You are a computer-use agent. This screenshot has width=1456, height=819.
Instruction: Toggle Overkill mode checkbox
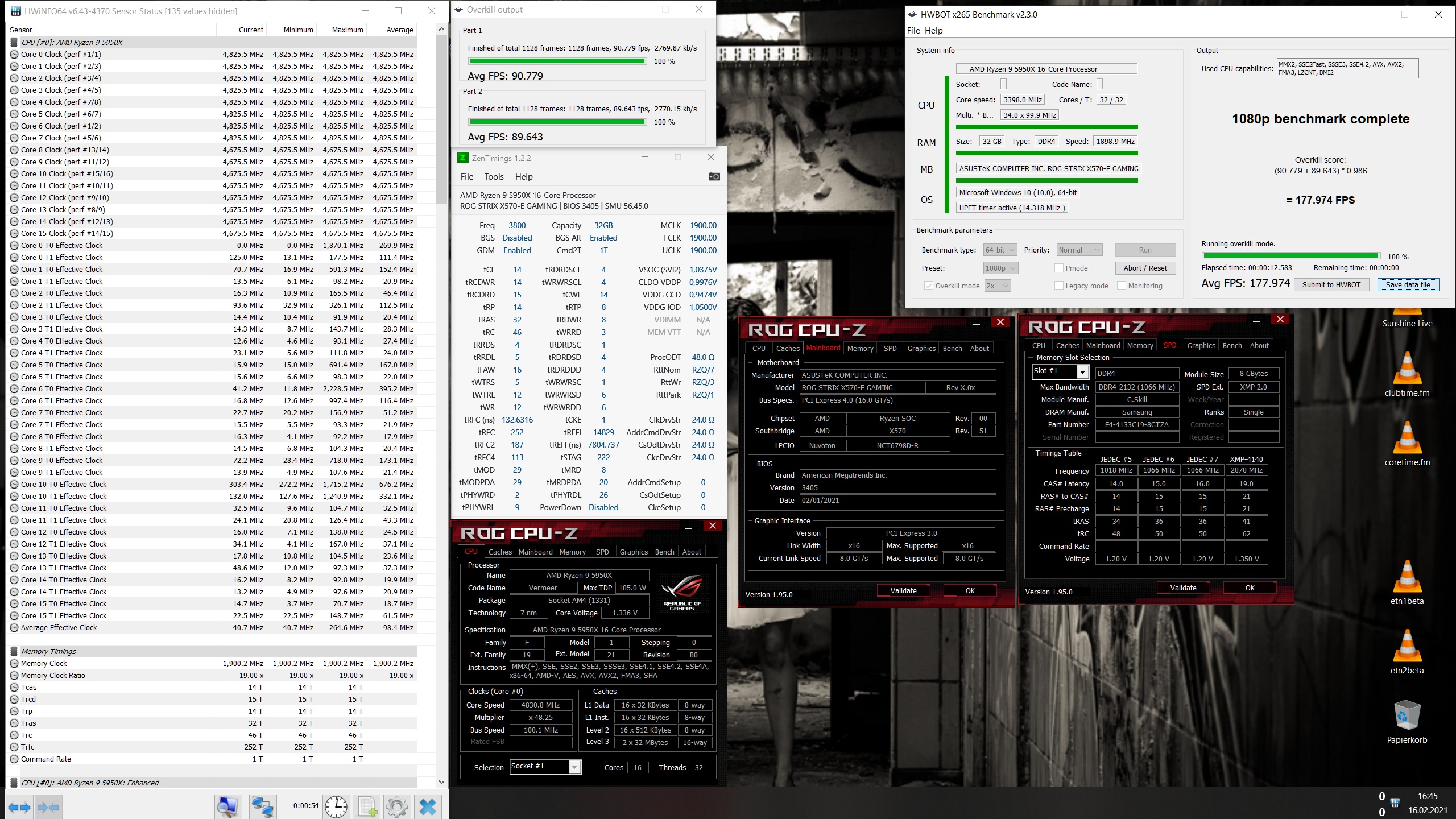pos(929,286)
